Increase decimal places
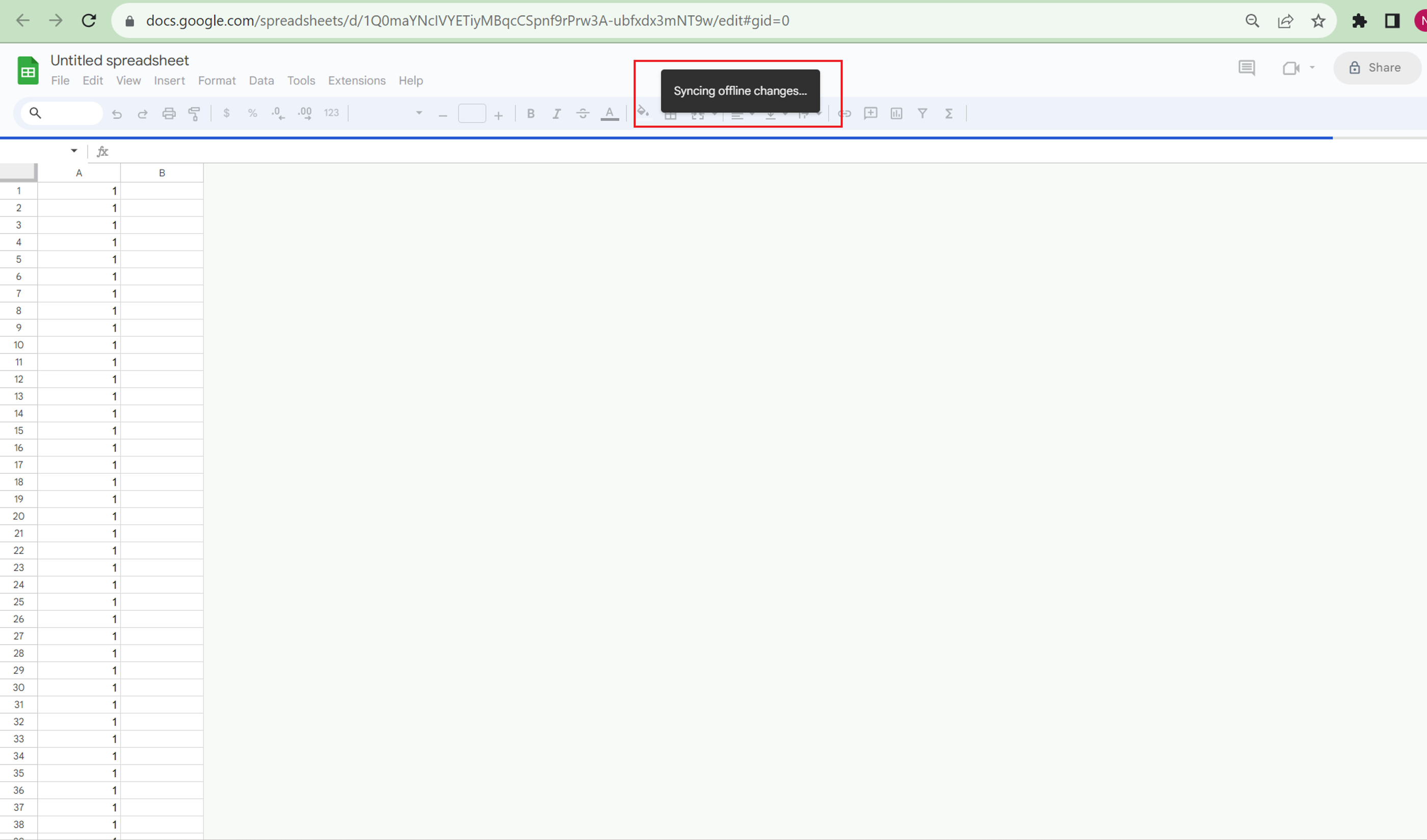This screenshot has width=1427, height=840. point(305,113)
